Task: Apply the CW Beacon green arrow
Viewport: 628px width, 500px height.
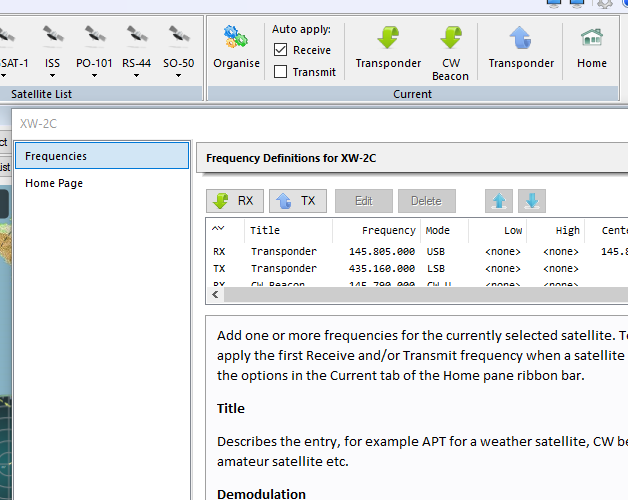Action: [451, 37]
